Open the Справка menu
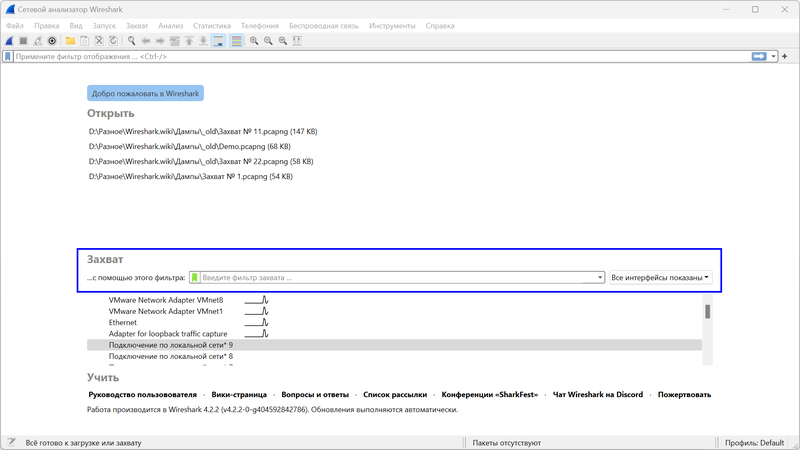This screenshot has width=800, height=450. coord(440,26)
